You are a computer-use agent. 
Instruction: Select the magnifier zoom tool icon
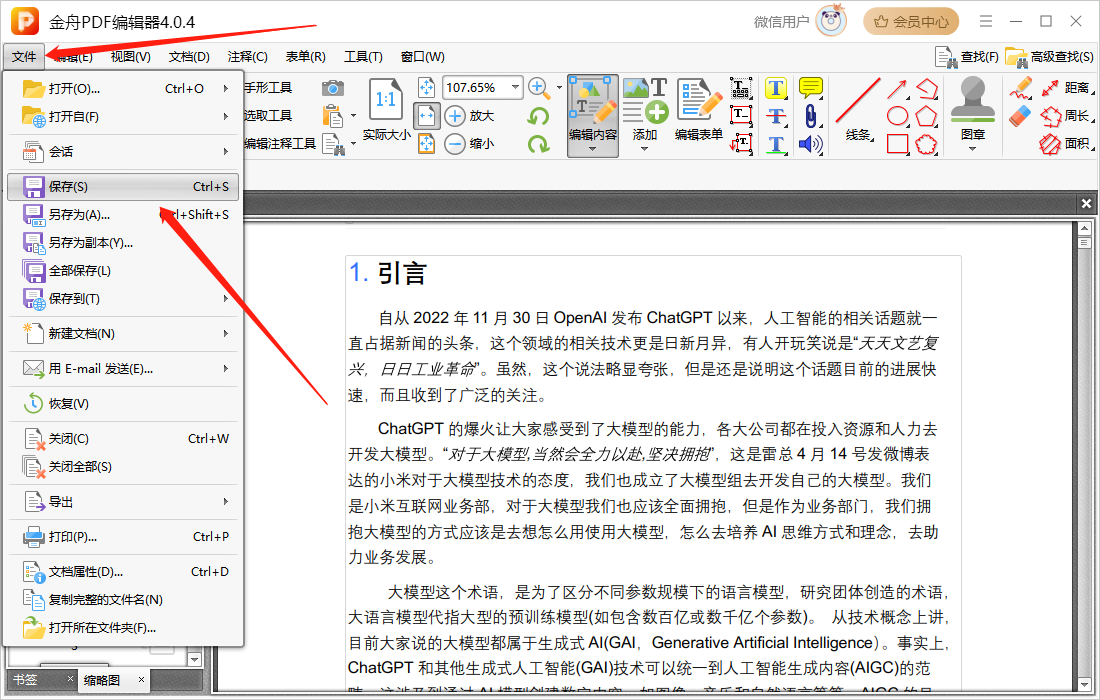(x=538, y=88)
